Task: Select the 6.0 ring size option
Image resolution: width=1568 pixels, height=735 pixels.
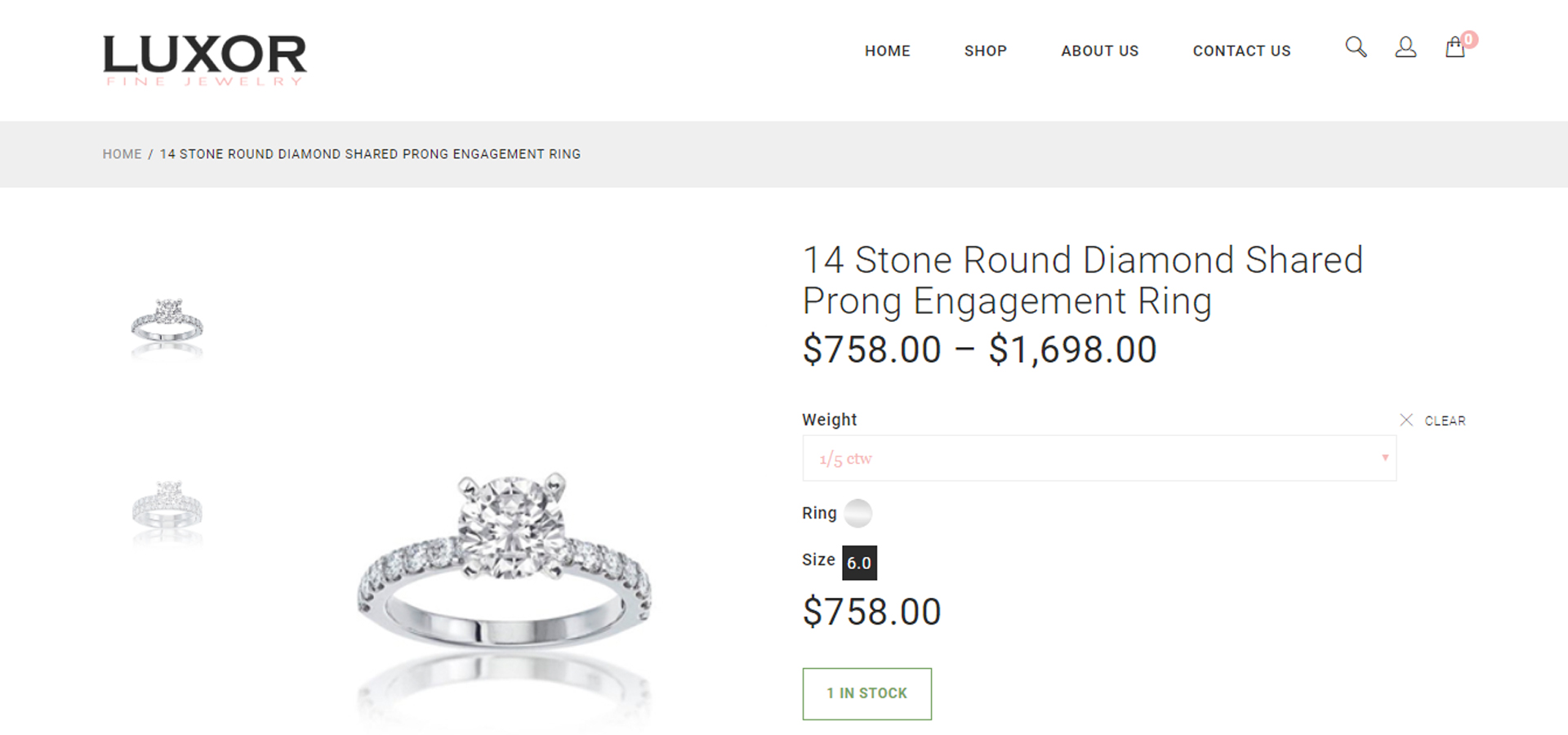Action: click(x=859, y=563)
